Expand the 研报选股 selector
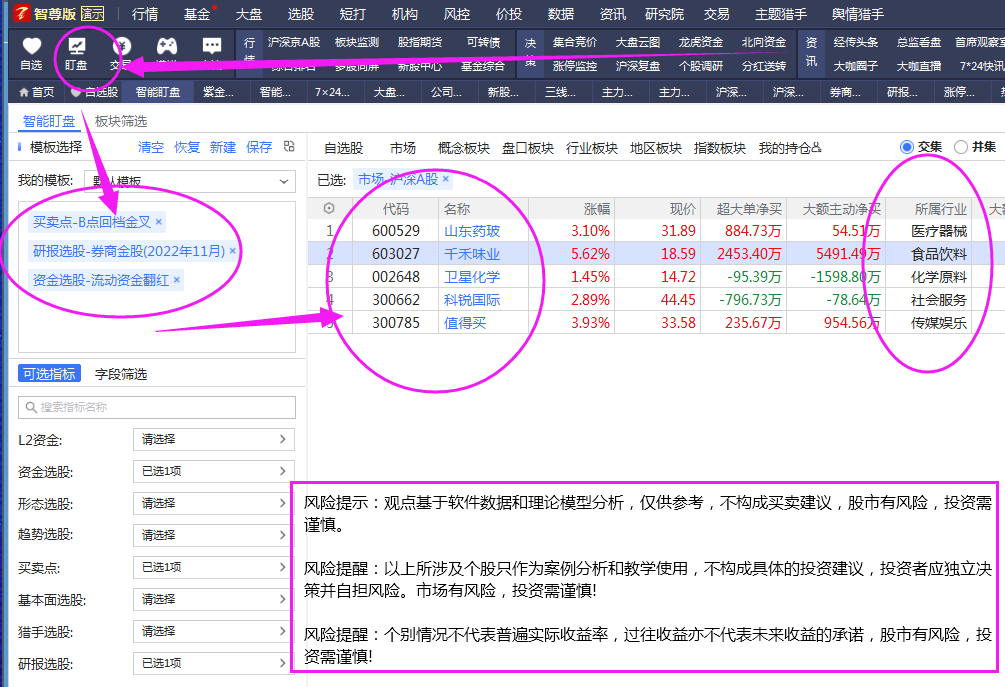 214,663
